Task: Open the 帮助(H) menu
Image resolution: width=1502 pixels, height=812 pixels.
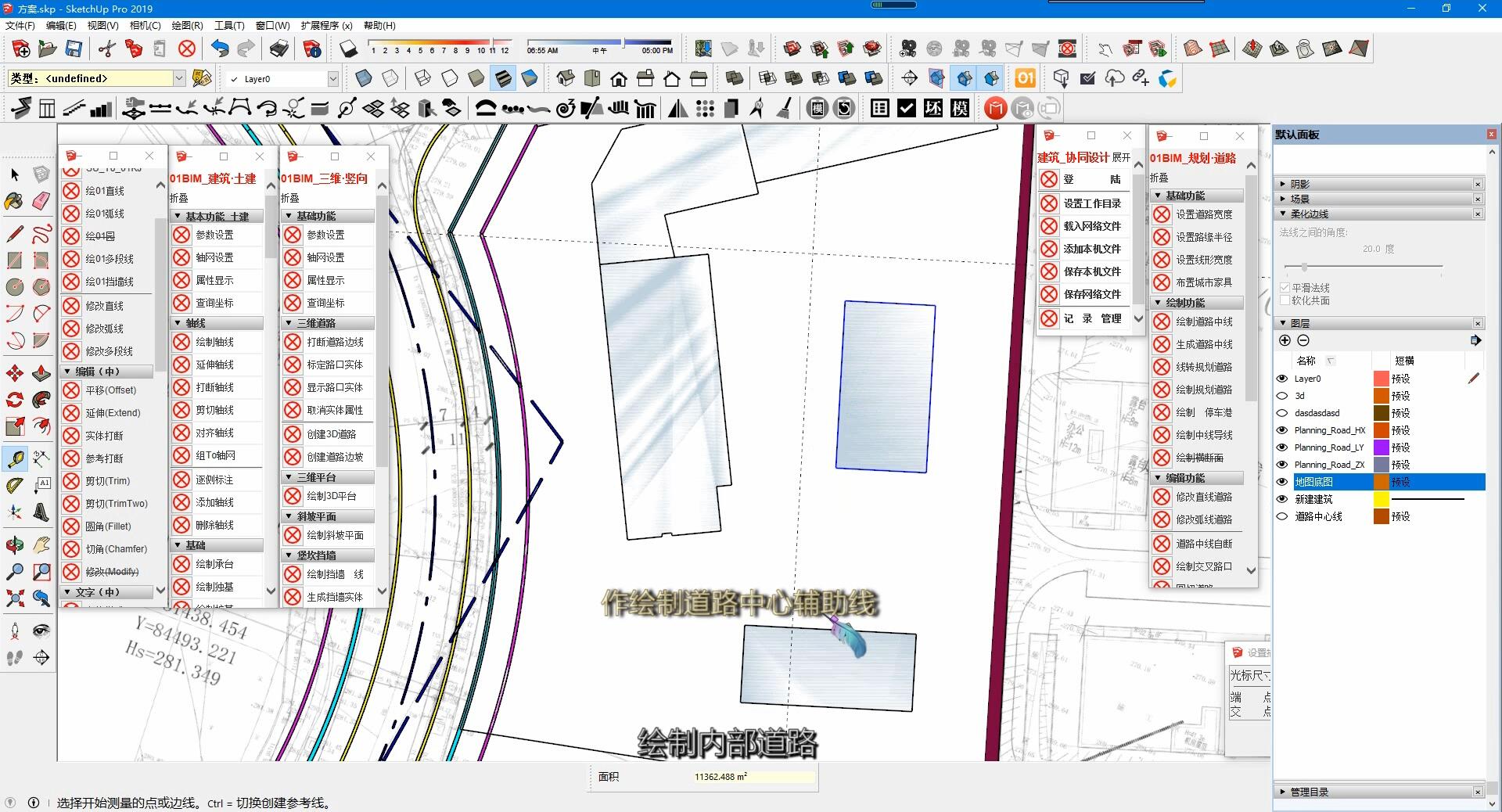Action: [x=379, y=26]
